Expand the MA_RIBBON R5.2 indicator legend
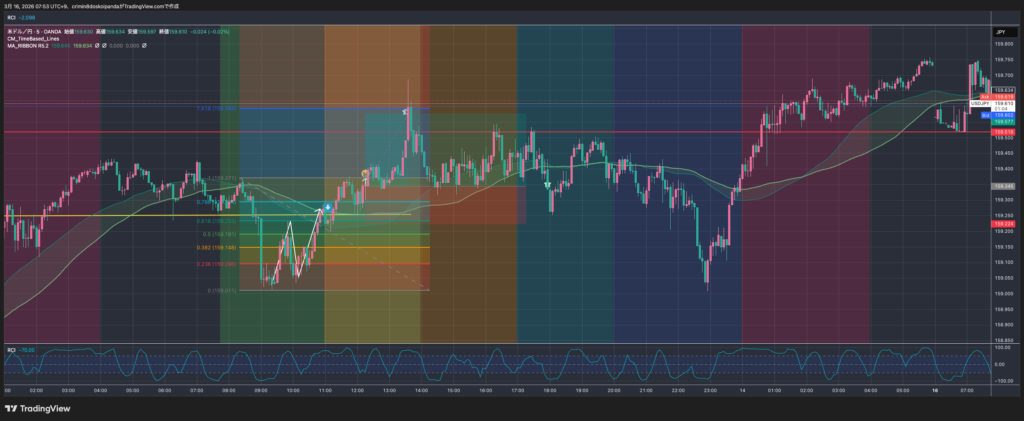The image size is (1024, 421). click(27, 45)
